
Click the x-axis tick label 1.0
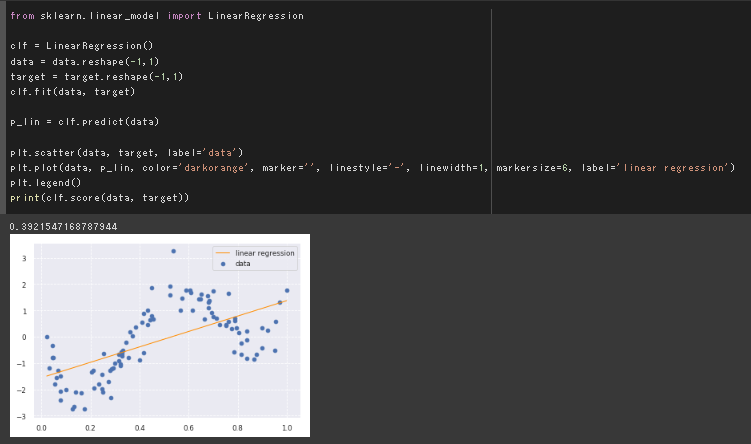(286, 428)
